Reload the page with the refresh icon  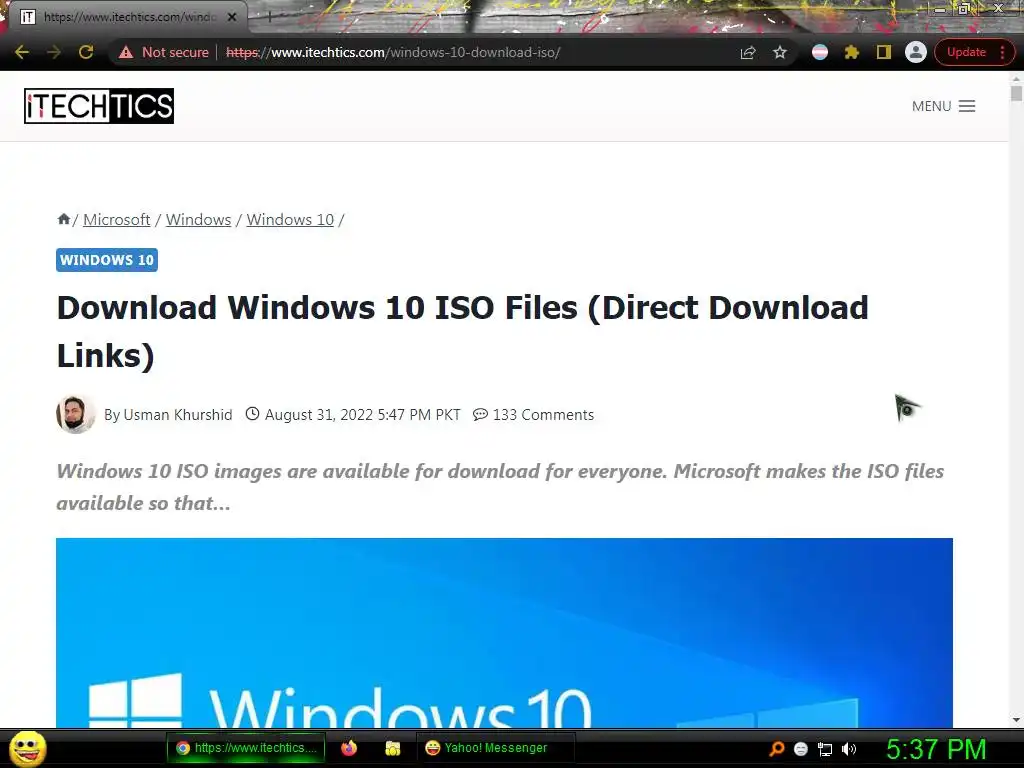click(86, 52)
